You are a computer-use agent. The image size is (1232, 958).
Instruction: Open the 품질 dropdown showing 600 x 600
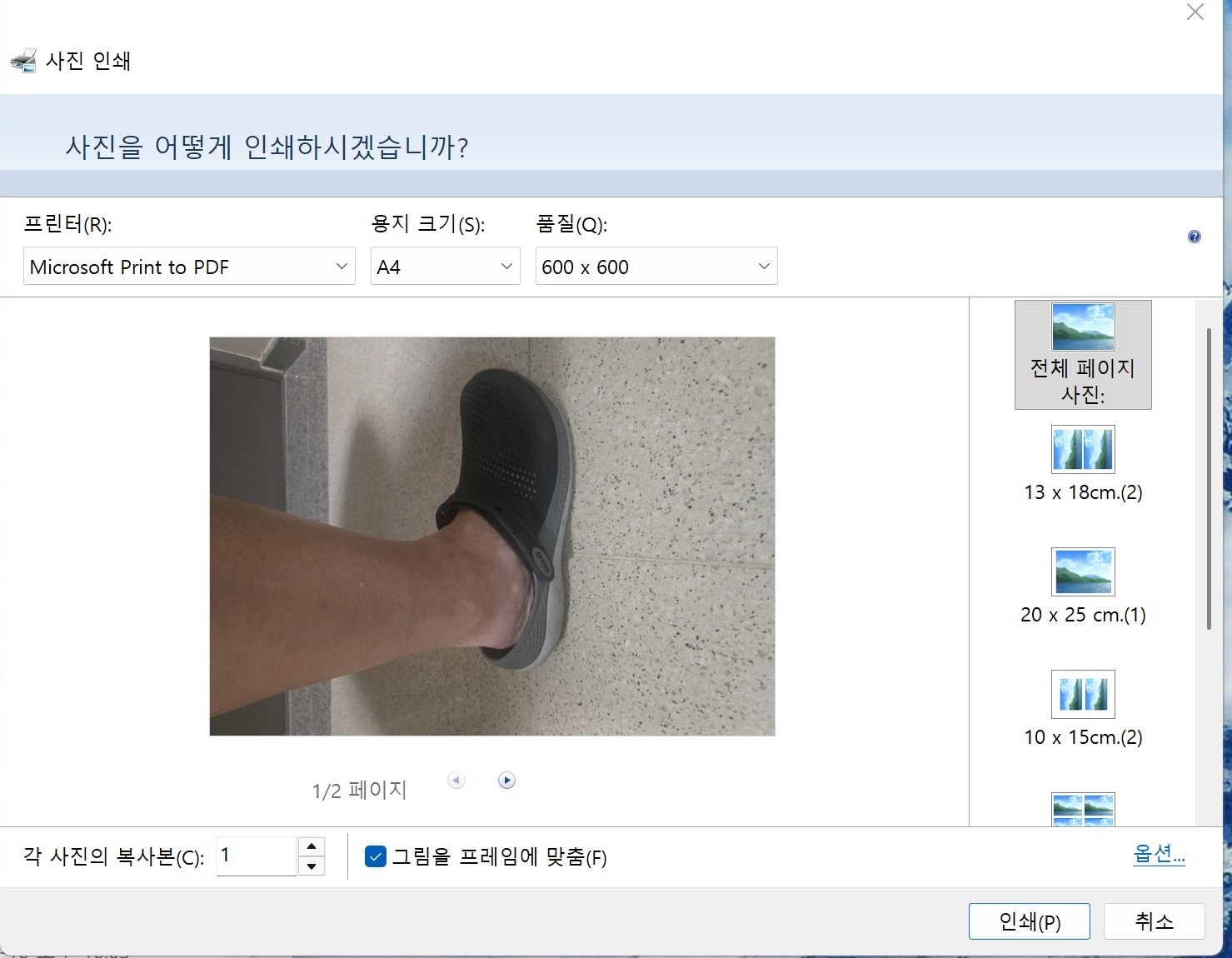click(x=656, y=267)
